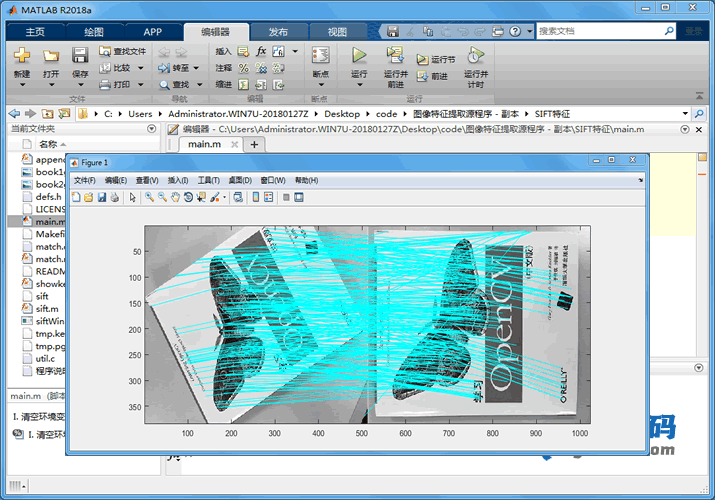Click code folder in the address path
The image size is (715, 500).
pyautogui.click(x=386, y=114)
